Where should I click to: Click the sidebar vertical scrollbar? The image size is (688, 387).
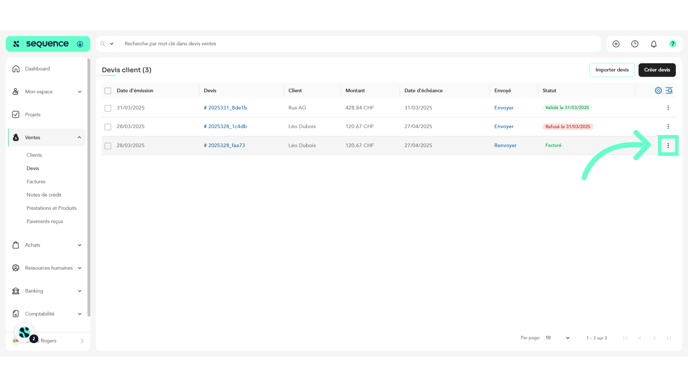89,187
